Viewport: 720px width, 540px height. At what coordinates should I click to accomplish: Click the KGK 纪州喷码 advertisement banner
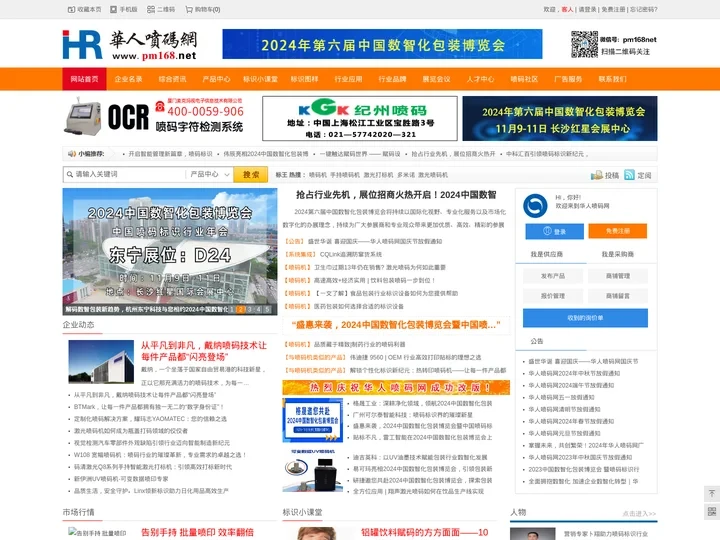click(x=360, y=118)
